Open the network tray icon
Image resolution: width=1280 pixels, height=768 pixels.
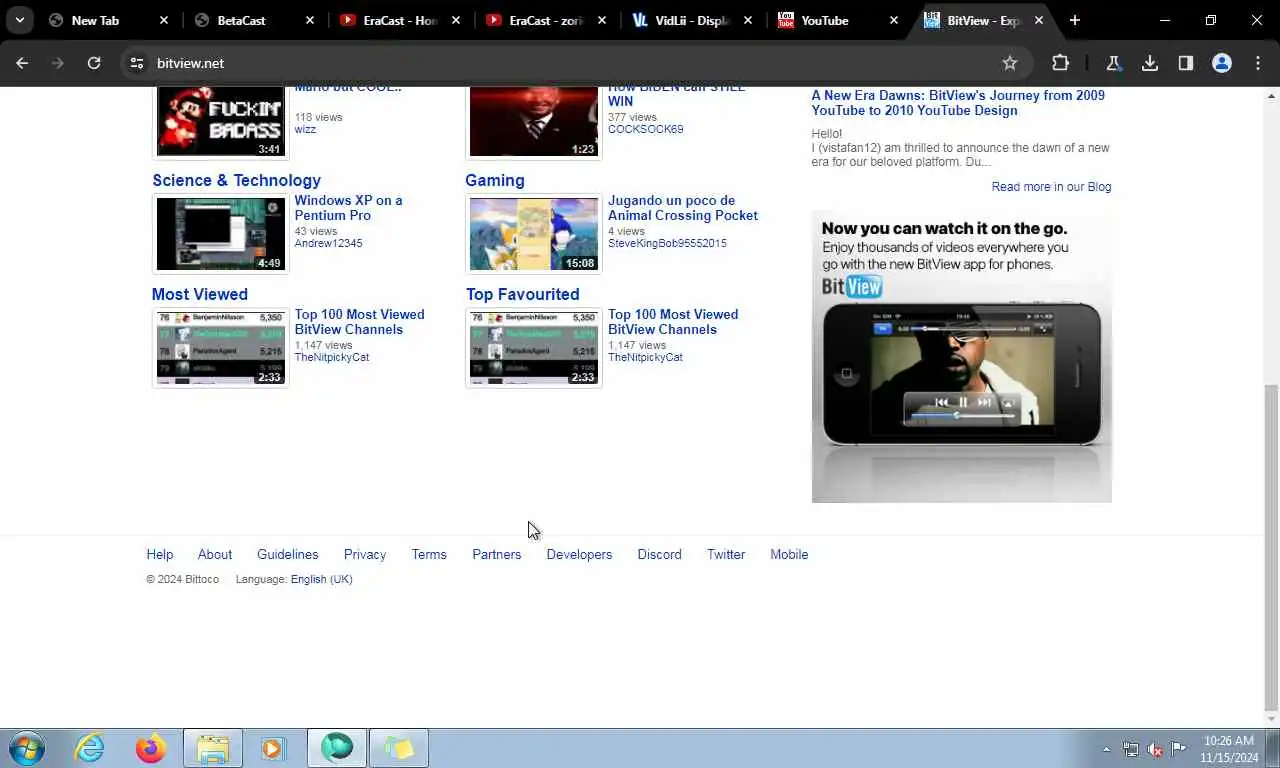tap(1131, 749)
